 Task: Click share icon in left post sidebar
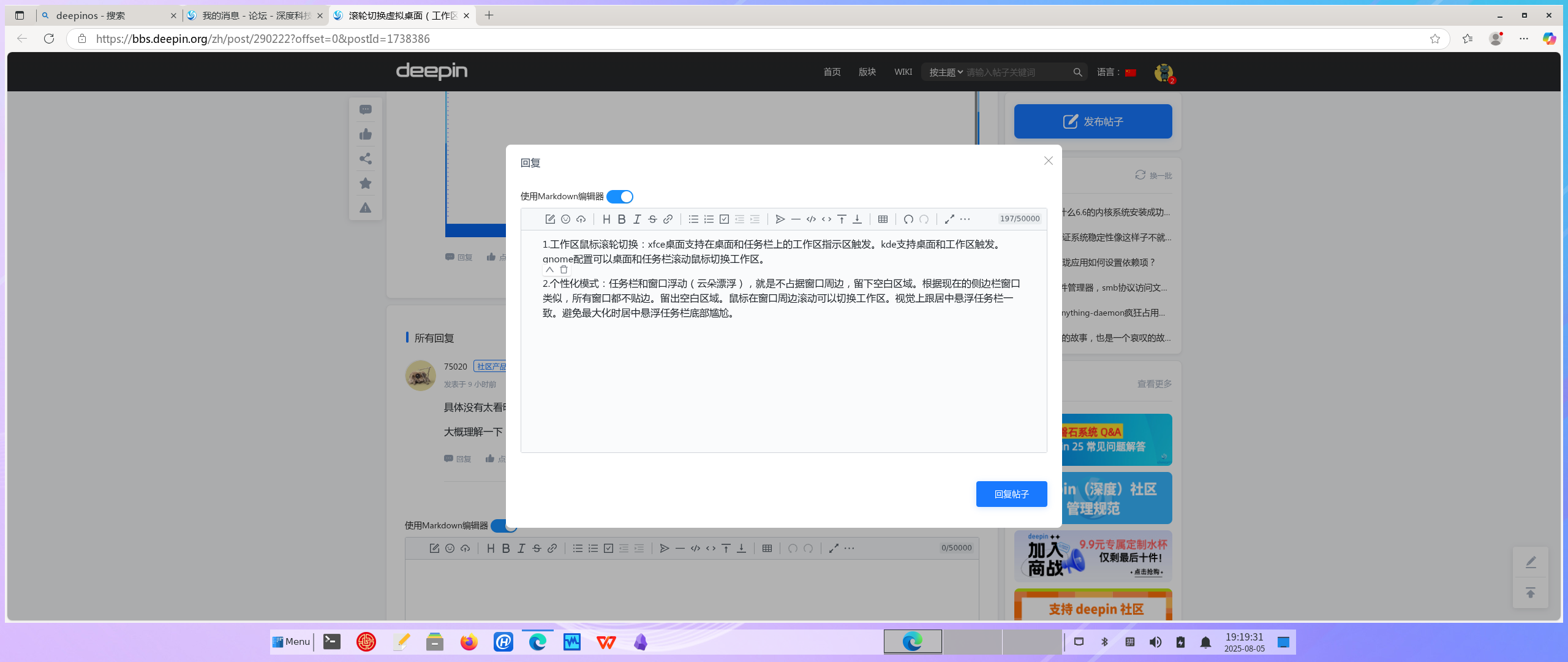point(366,159)
